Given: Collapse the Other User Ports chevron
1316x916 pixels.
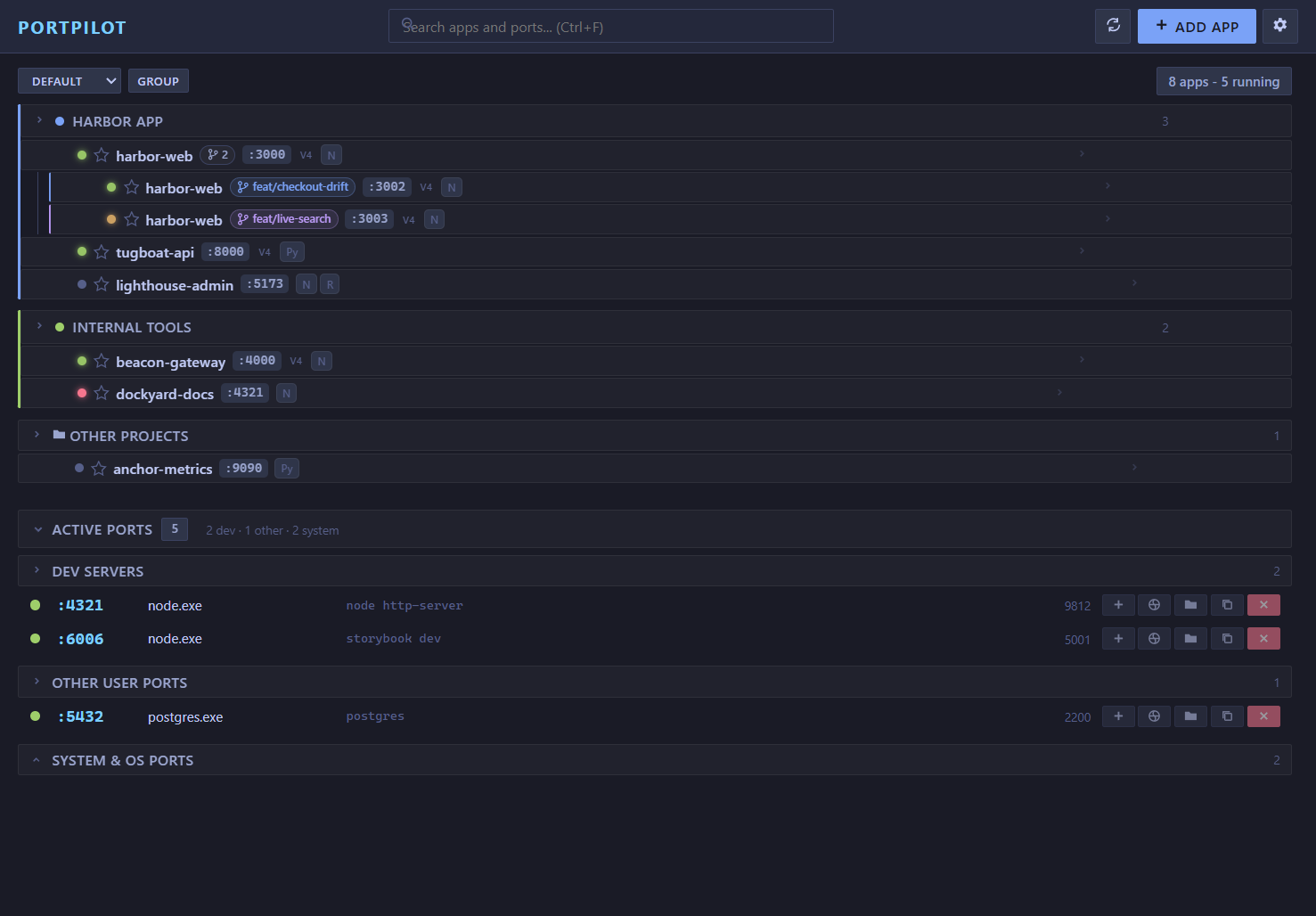Looking at the screenshot, I should (x=37, y=682).
